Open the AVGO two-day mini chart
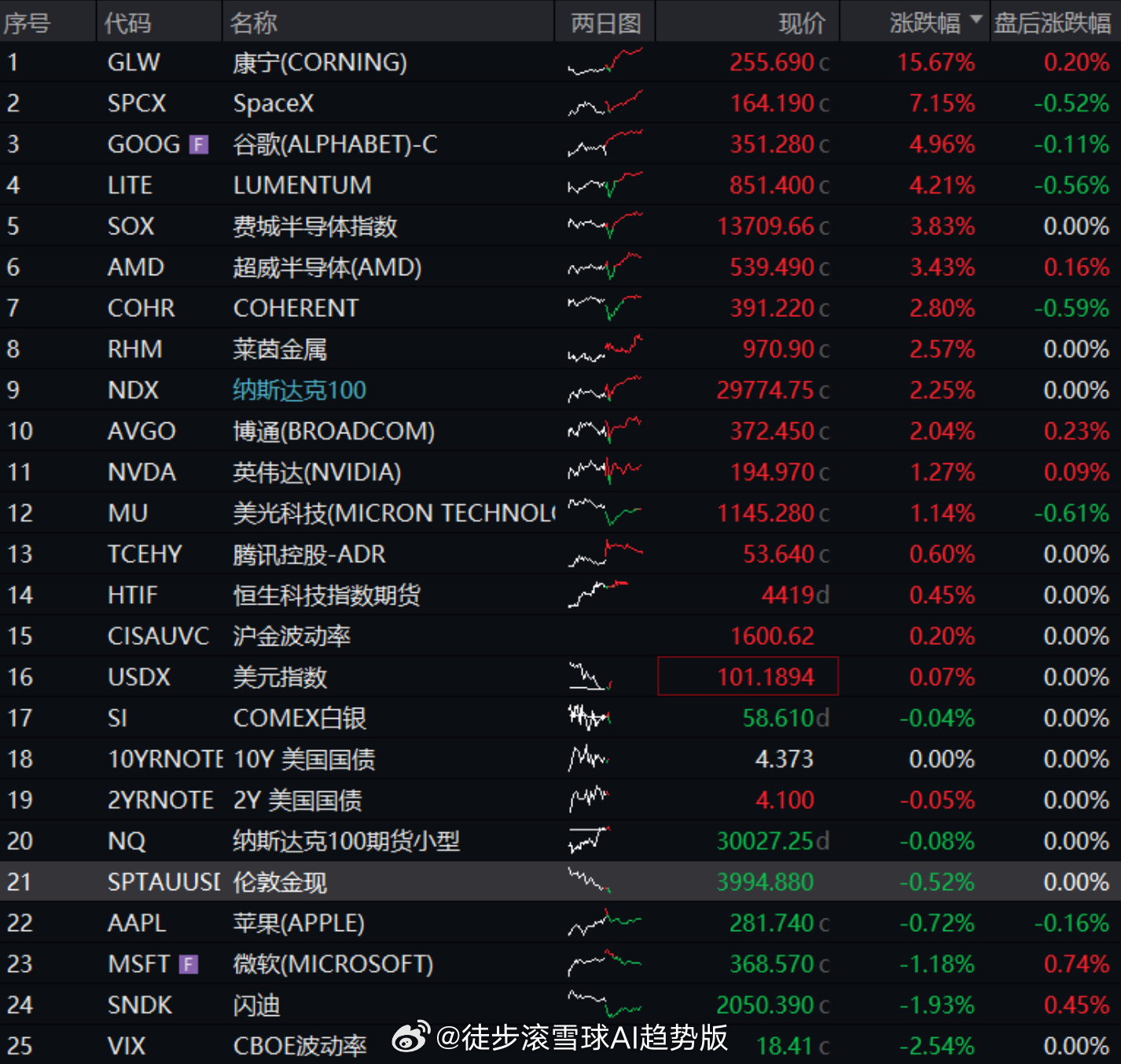 pos(605,430)
